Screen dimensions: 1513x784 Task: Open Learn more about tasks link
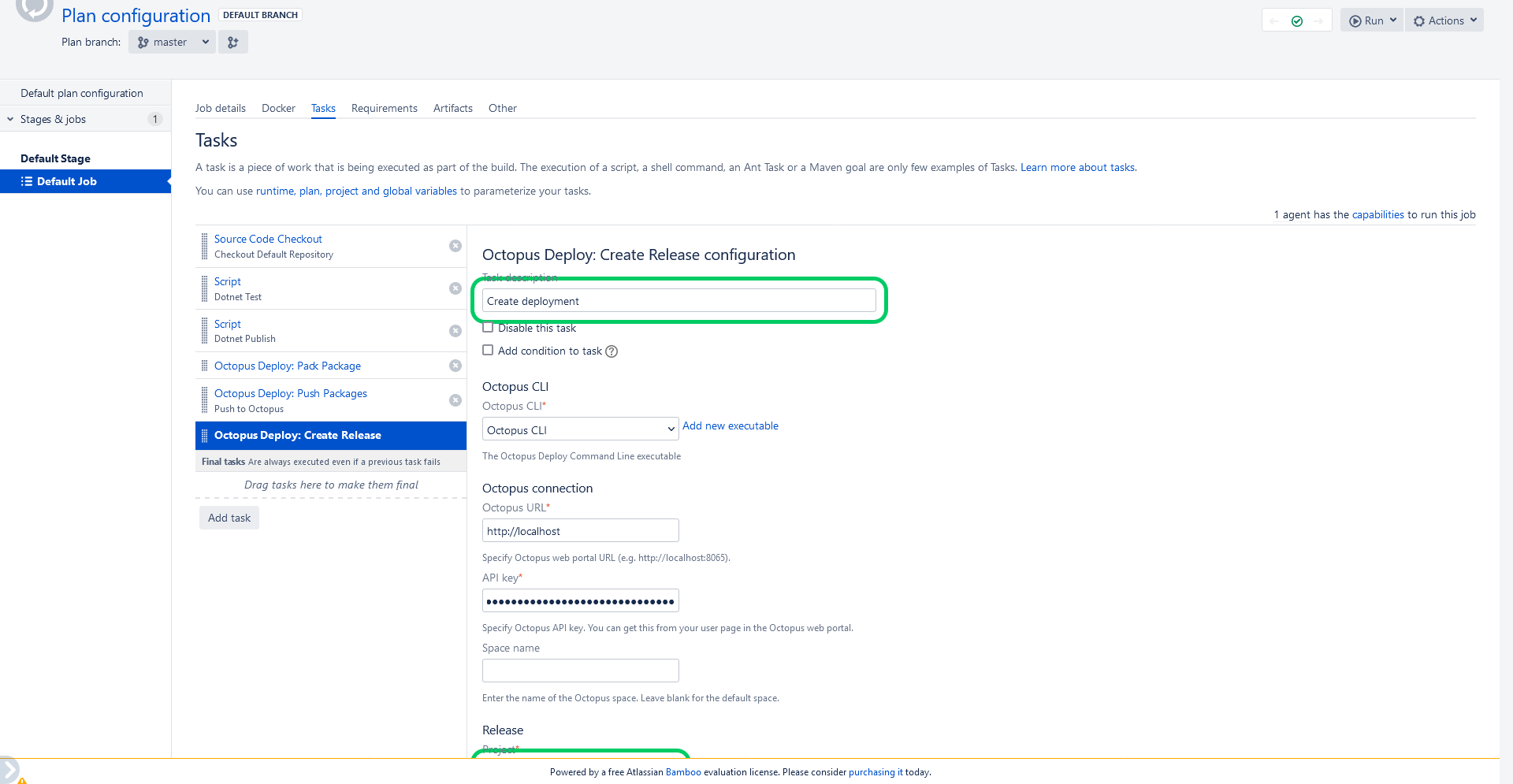(x=1077, y=167)
